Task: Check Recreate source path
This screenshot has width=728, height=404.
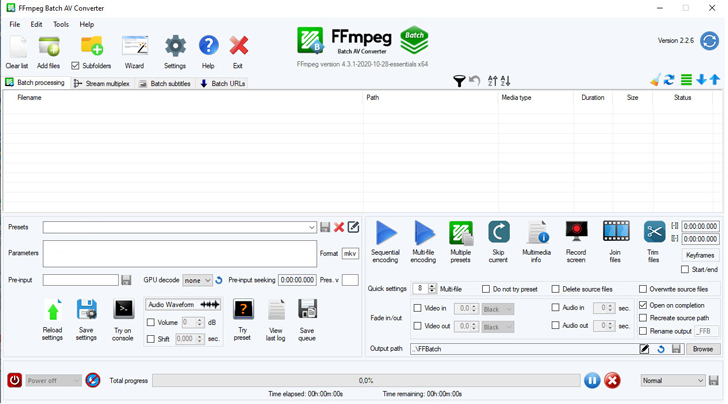Action: 643,318
